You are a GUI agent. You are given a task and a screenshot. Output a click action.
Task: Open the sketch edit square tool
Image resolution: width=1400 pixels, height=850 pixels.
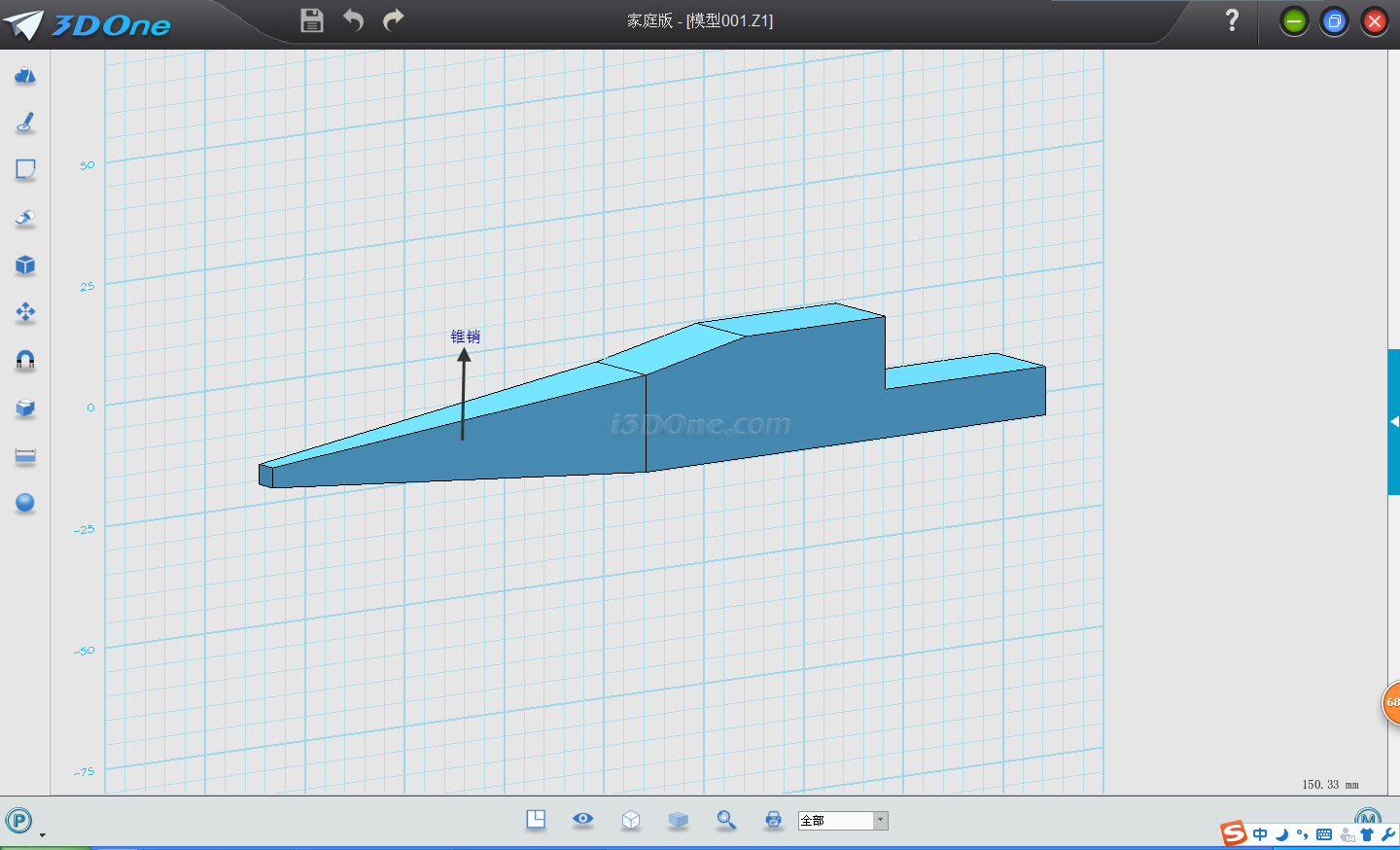25,170
